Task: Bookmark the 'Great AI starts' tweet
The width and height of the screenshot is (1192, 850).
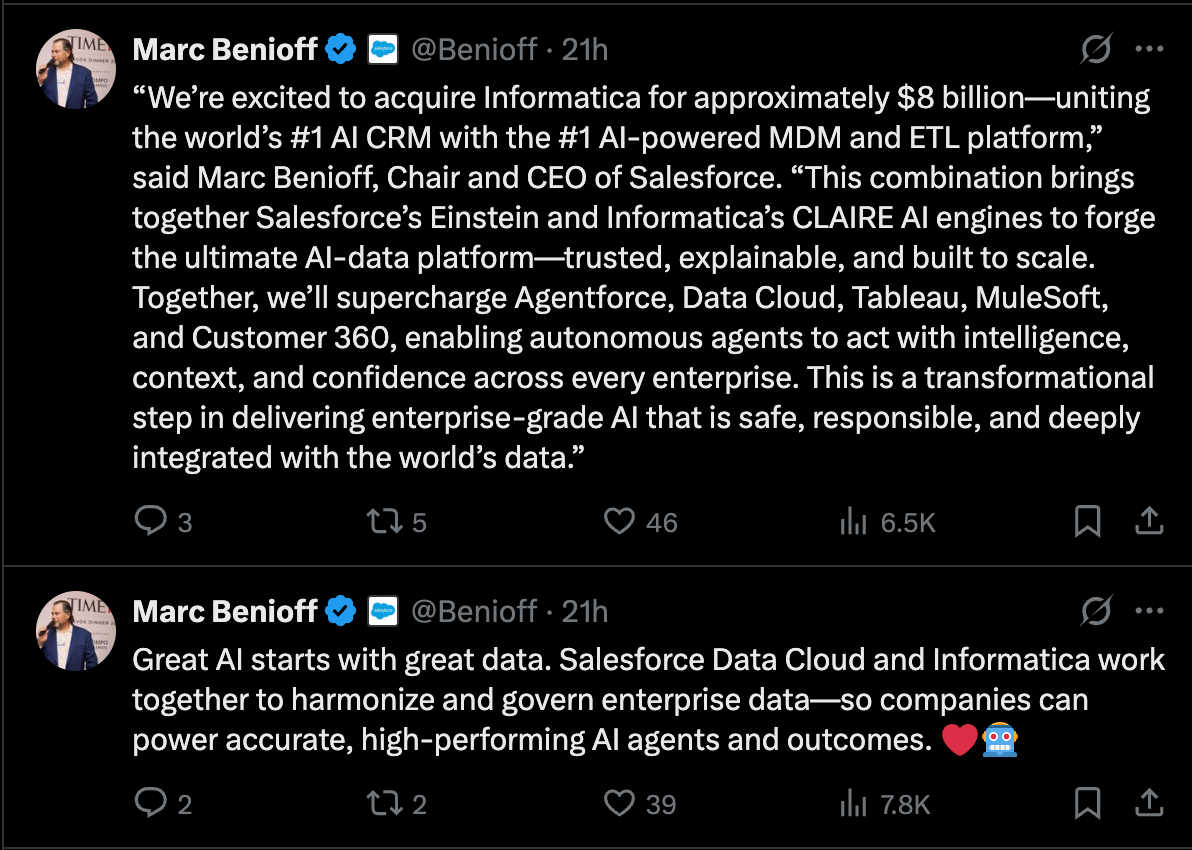Action: pos(1087,803)
